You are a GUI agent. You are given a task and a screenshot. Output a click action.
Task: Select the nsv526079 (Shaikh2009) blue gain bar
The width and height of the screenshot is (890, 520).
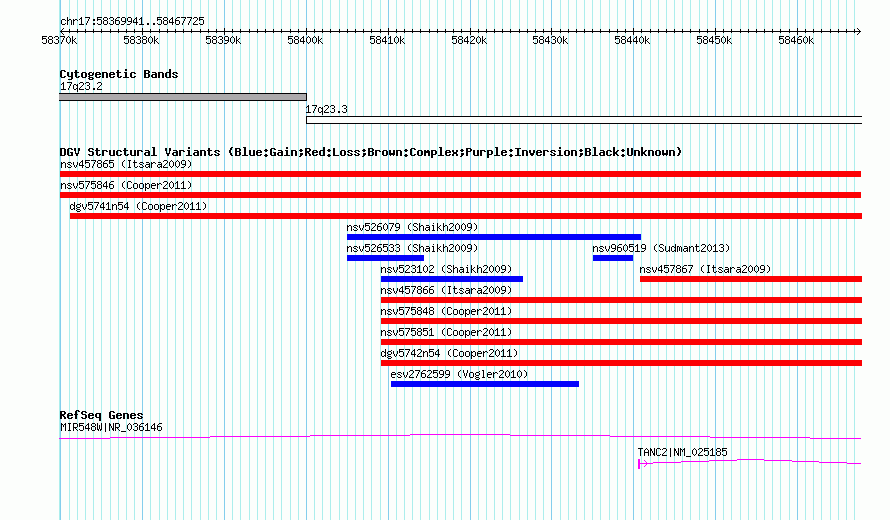click(494, 237)
